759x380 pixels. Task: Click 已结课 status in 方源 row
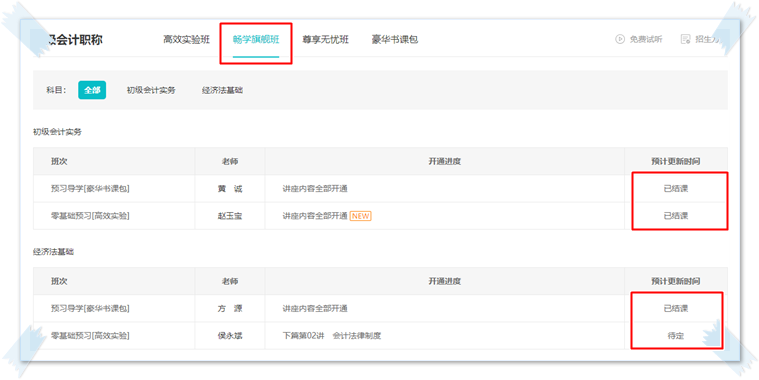pyautogui.click(x=676, y=308)
